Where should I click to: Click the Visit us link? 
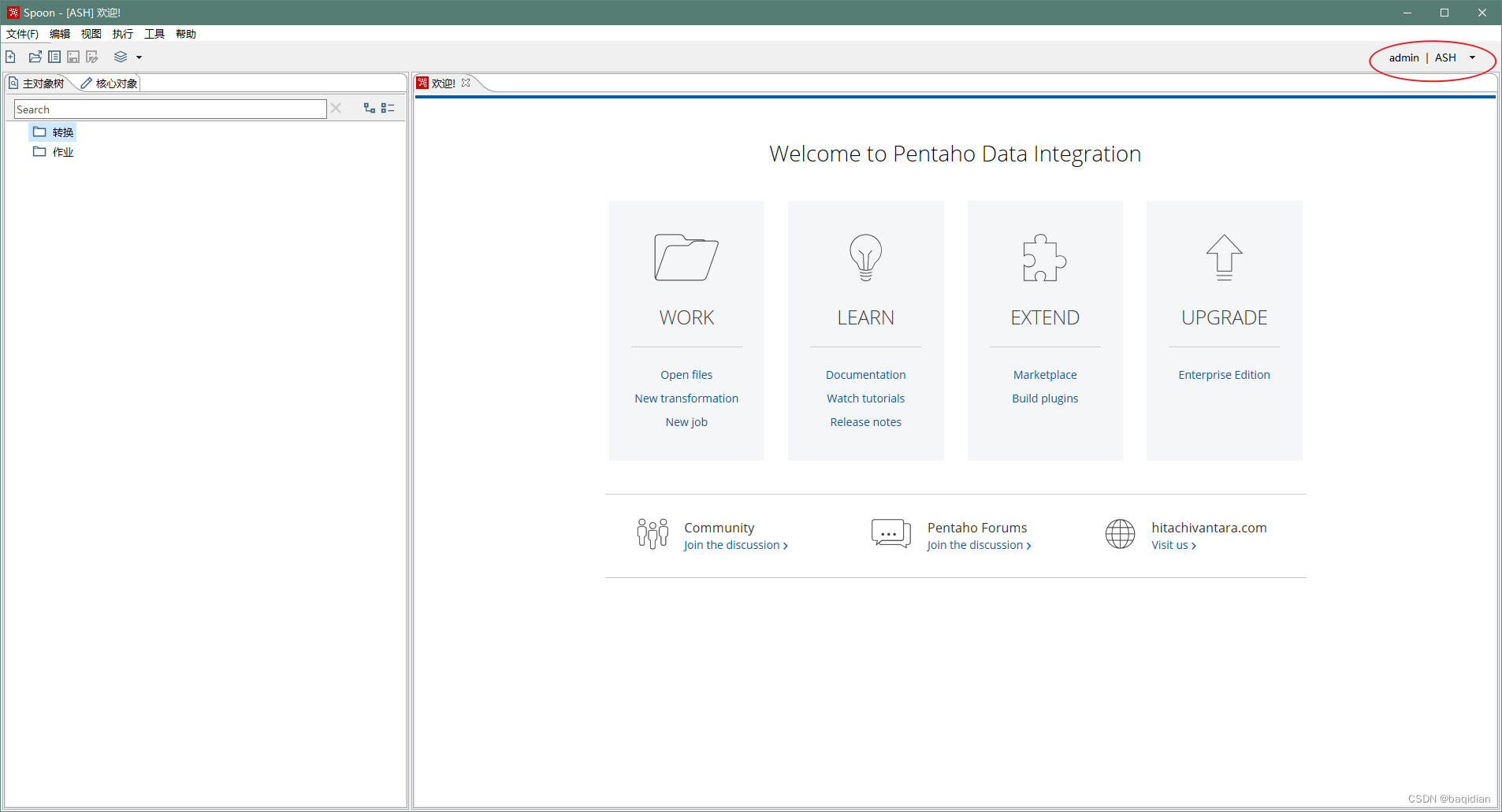coord(1173,545)
